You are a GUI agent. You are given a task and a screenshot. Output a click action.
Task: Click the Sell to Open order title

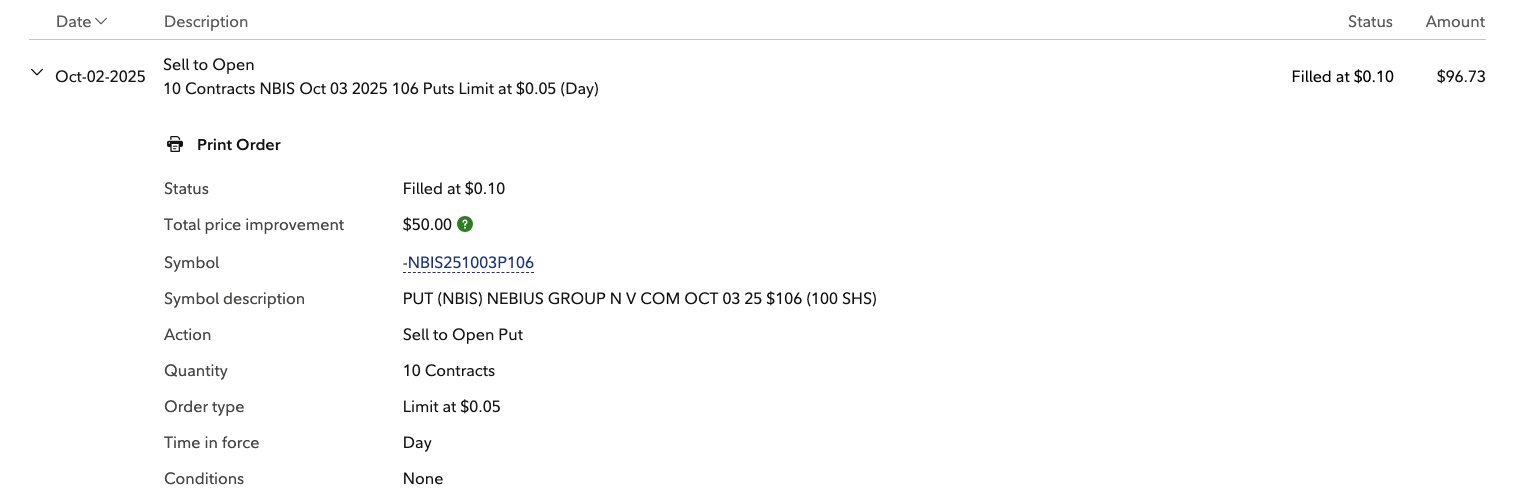click(209, 65)
